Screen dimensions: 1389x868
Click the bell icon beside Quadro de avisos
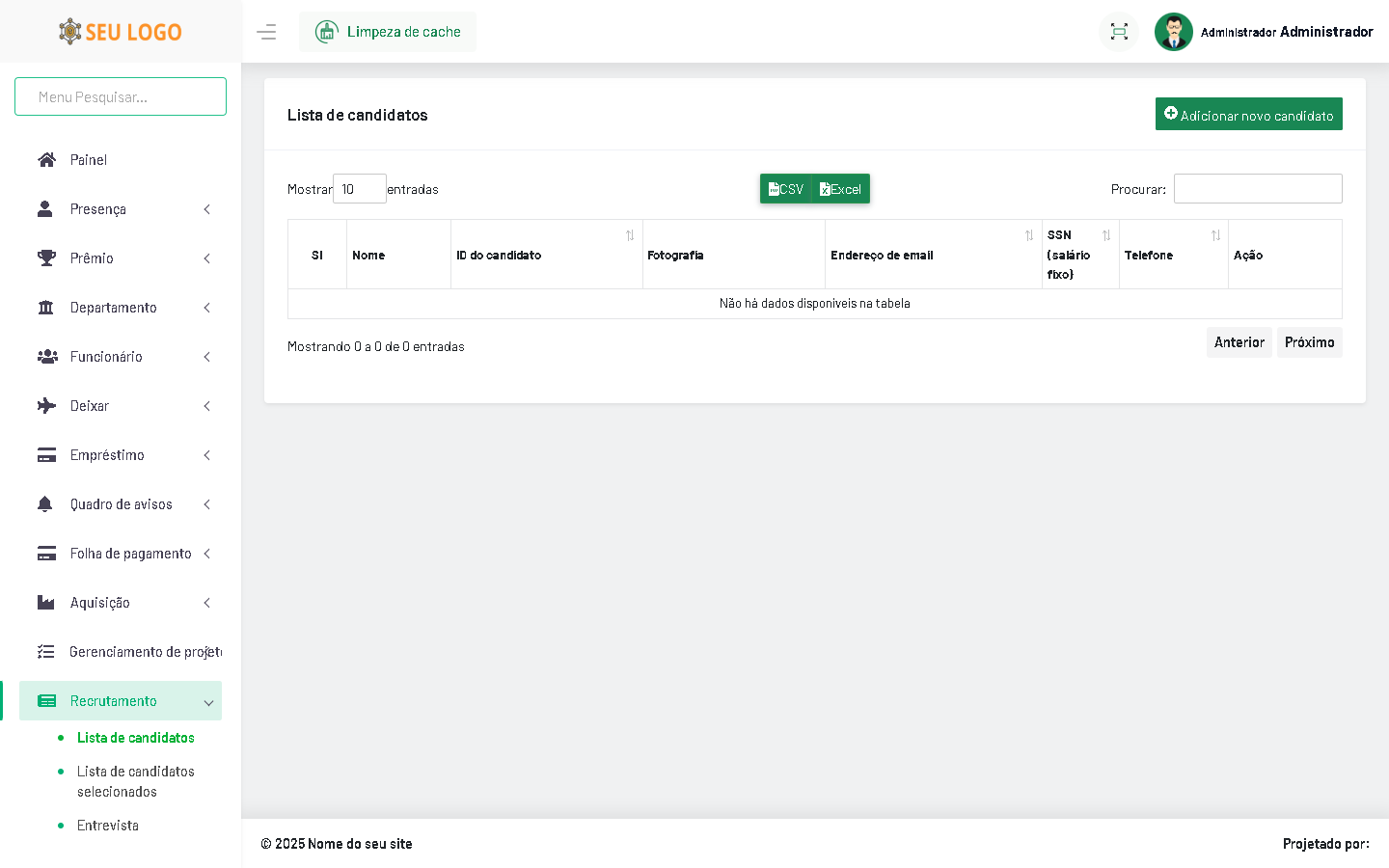(45, 504)
